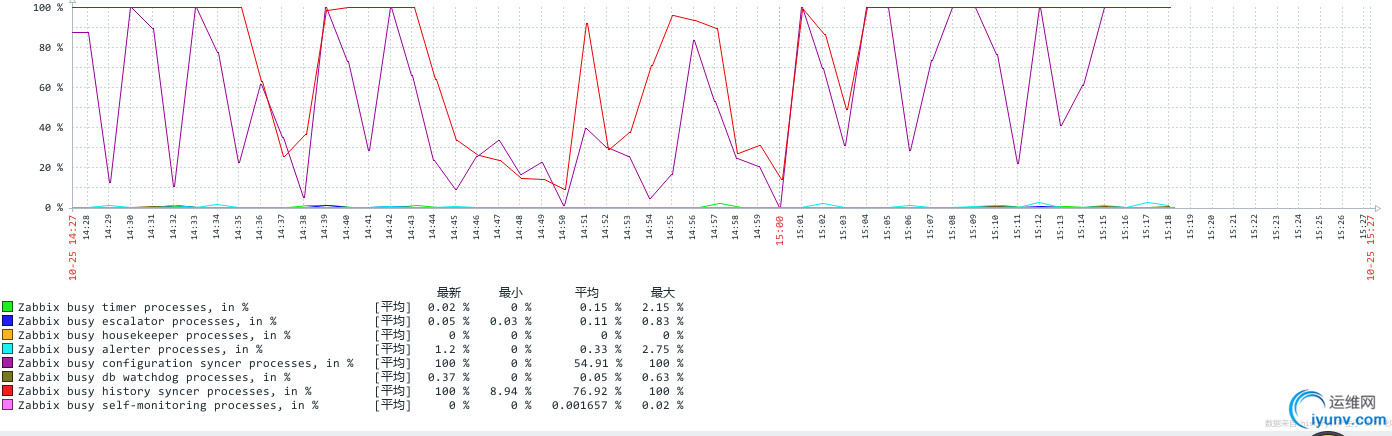
Task: Click the '15:18' time axis label
Action: (1168, 227)
